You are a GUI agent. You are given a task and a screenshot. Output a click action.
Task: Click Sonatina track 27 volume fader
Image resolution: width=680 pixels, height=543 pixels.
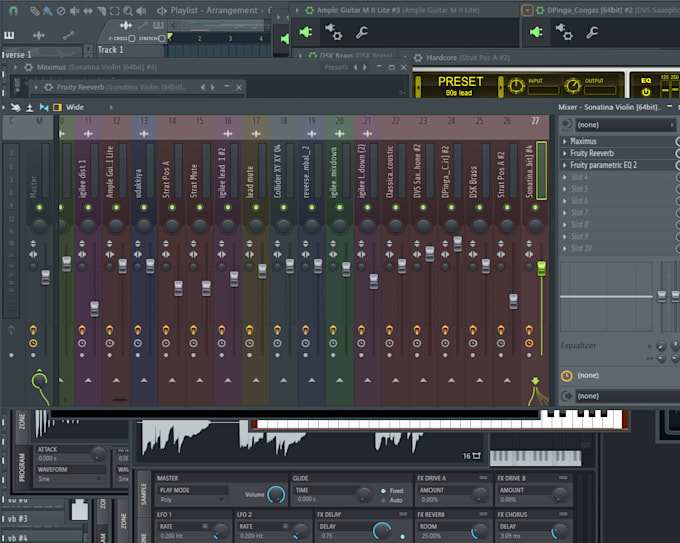pyautogui.click(x=541, y=269)
